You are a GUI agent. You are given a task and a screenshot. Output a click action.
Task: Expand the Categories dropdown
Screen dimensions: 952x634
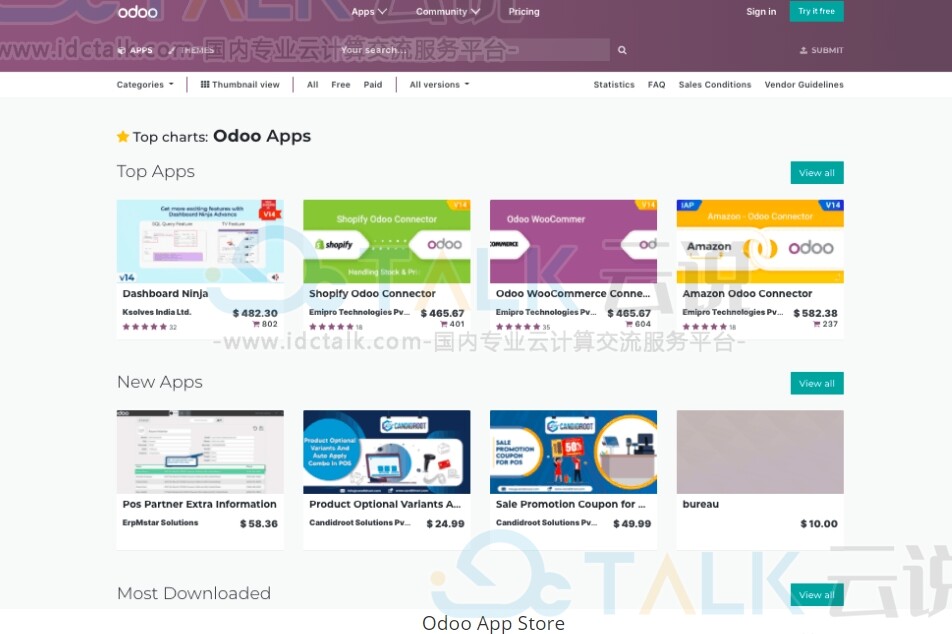[x=145, y=84]
